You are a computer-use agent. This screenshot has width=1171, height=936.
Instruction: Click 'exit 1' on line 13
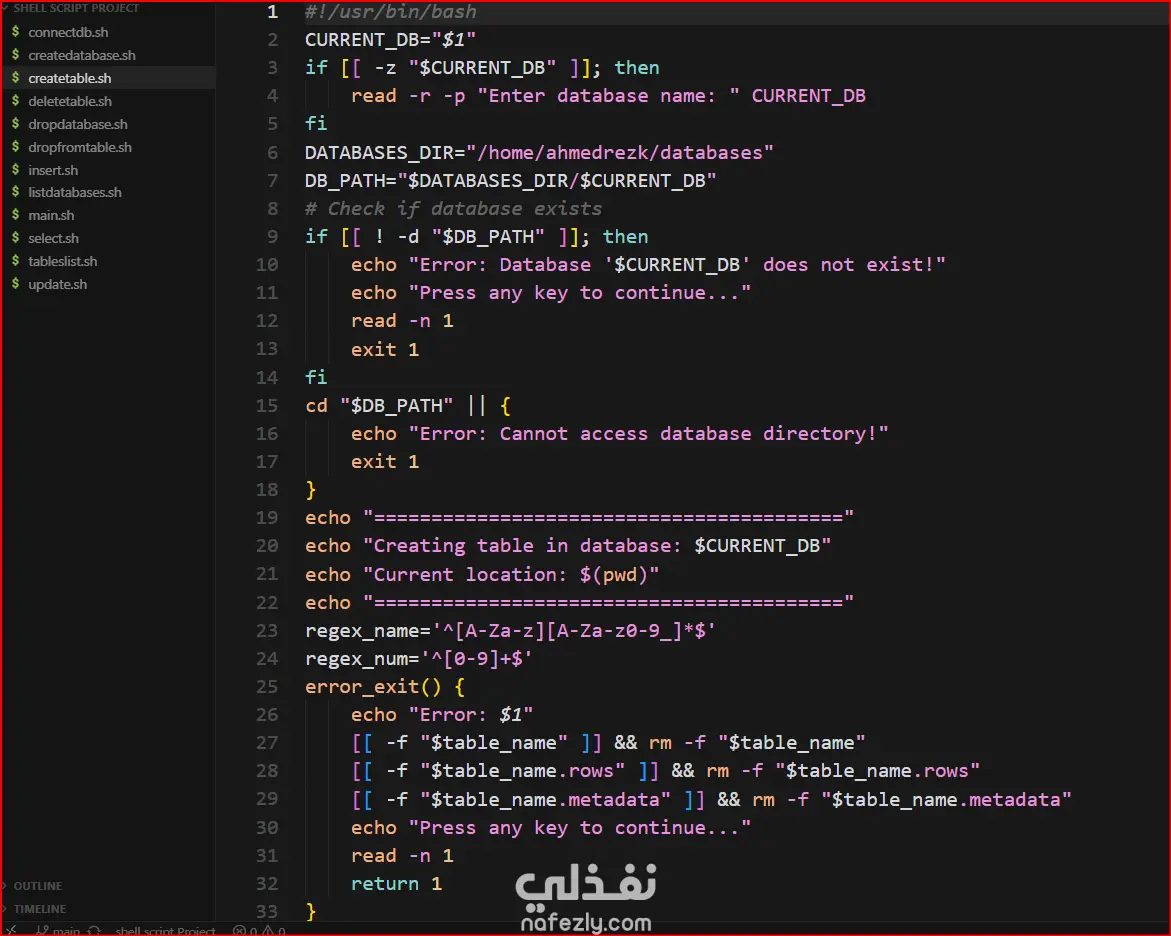click(x=385, y=350)
